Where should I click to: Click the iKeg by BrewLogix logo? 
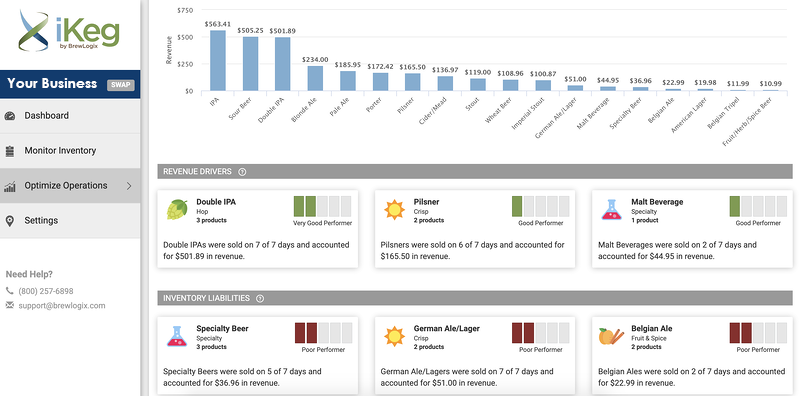[69, 32]
